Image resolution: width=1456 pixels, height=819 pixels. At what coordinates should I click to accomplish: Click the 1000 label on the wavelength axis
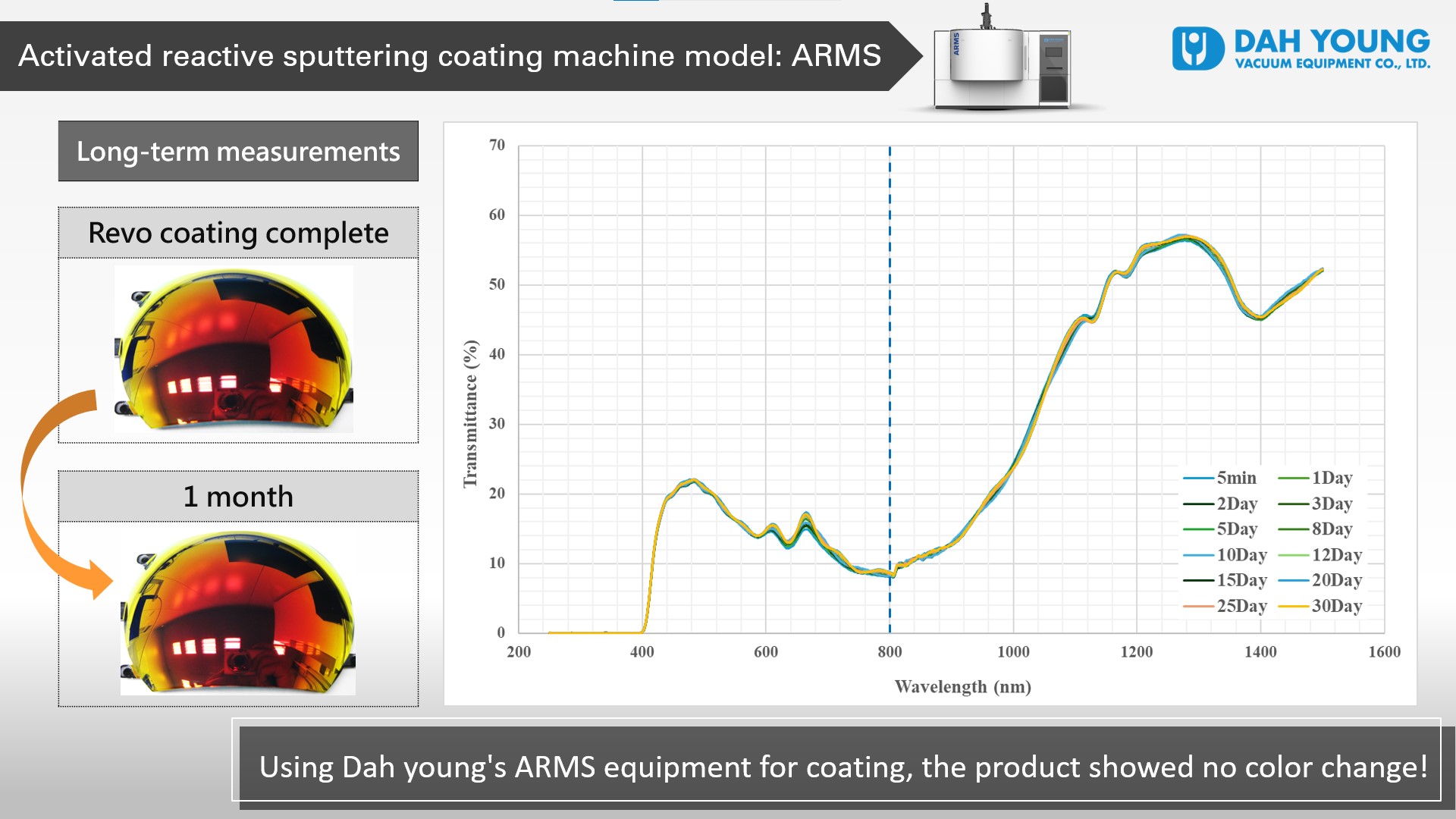[x=1013, y=651]
